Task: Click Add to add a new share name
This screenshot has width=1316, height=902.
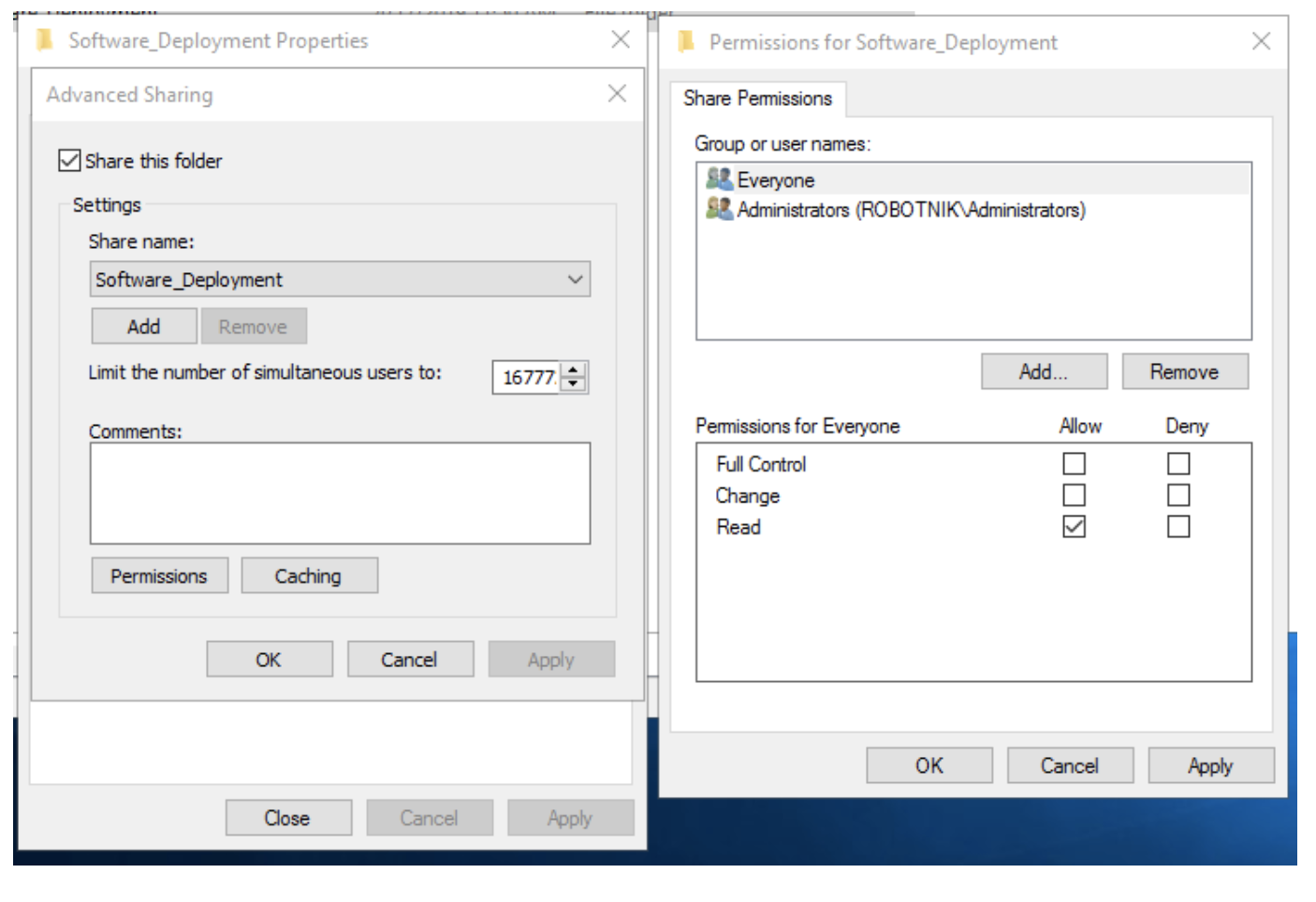Action: point(143,326)
